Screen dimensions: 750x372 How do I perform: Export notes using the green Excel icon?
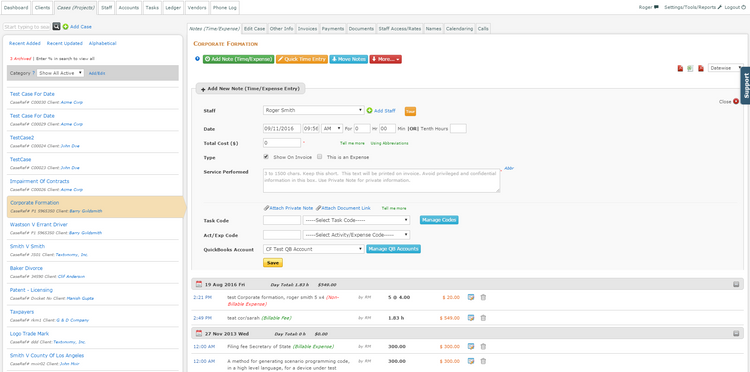tap(690, 68)
